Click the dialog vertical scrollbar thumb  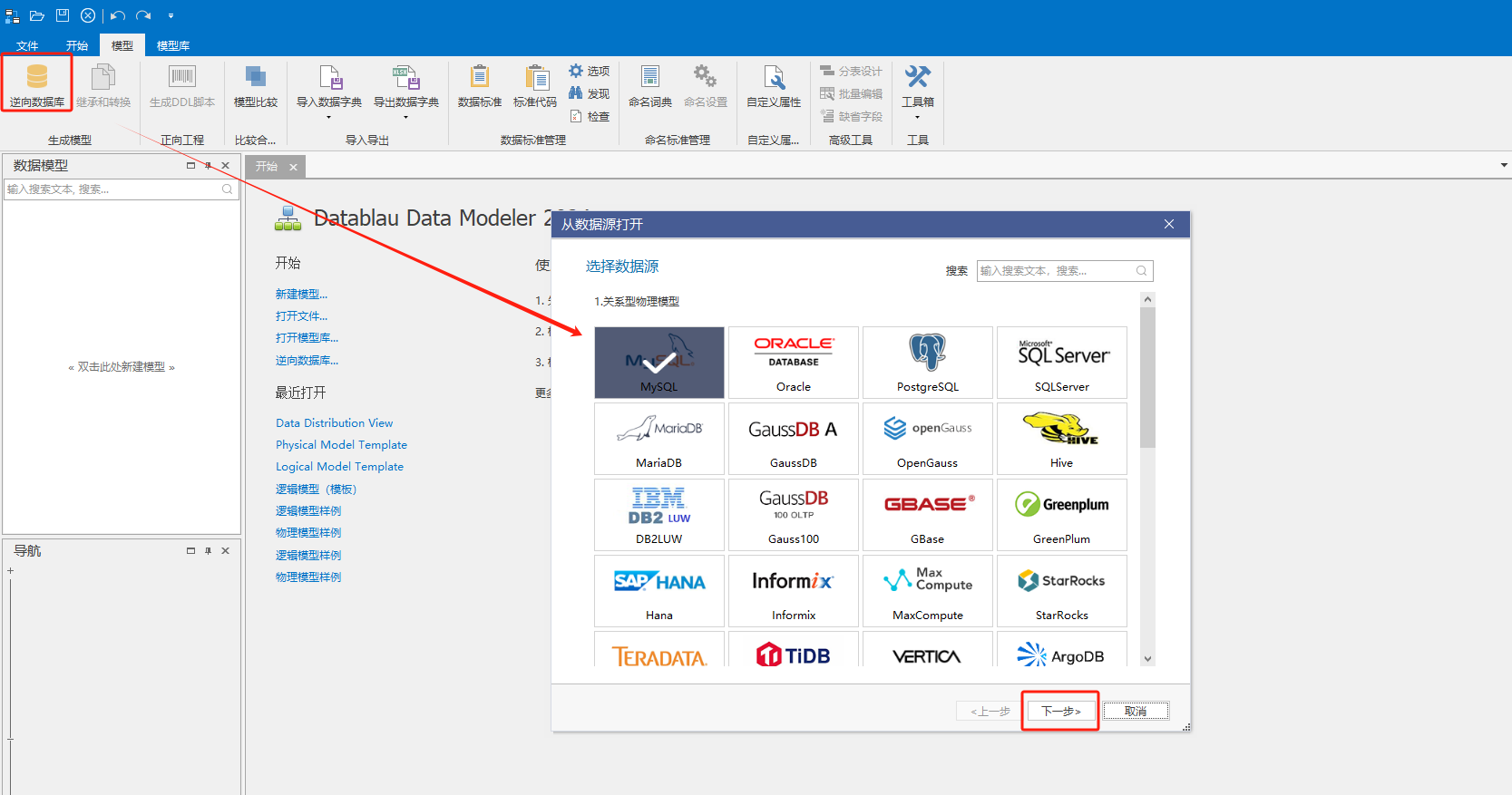tap(1147, 377)
